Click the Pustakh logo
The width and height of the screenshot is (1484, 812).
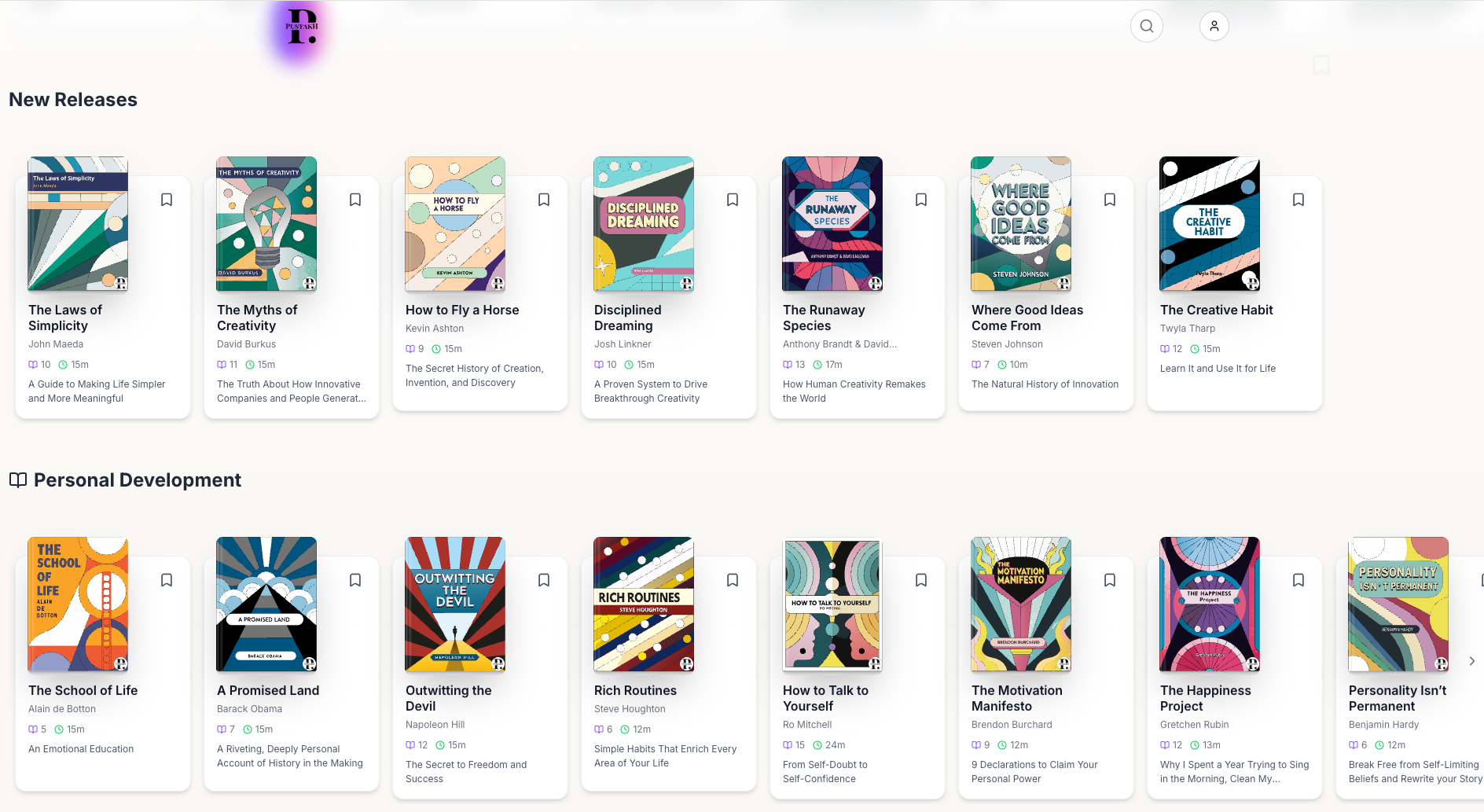[x=302, y=27]
